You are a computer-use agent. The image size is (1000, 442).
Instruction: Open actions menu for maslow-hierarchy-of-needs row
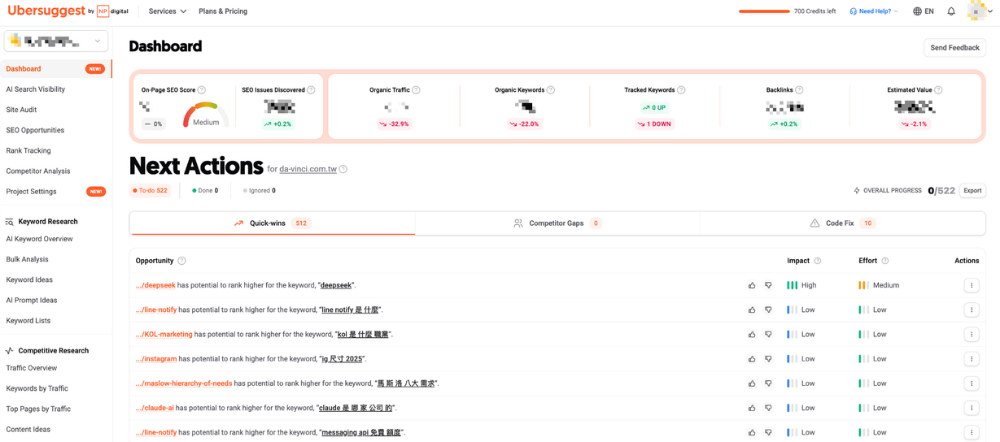971,383
